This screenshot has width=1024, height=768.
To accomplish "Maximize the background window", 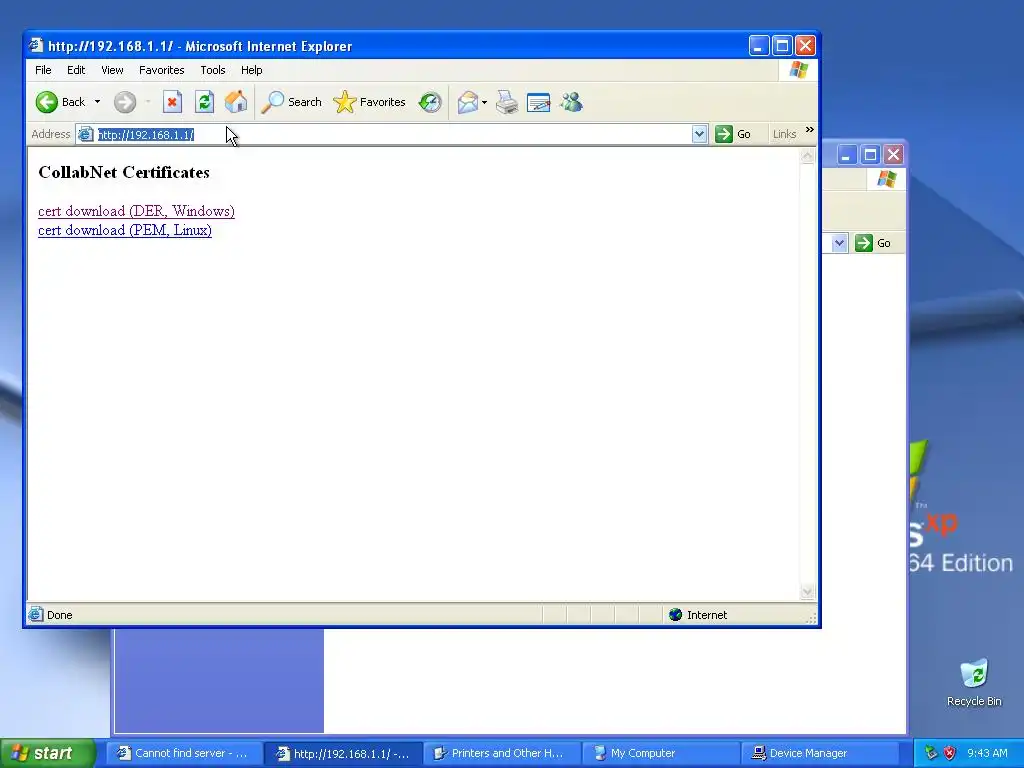I will coord(870,155).
